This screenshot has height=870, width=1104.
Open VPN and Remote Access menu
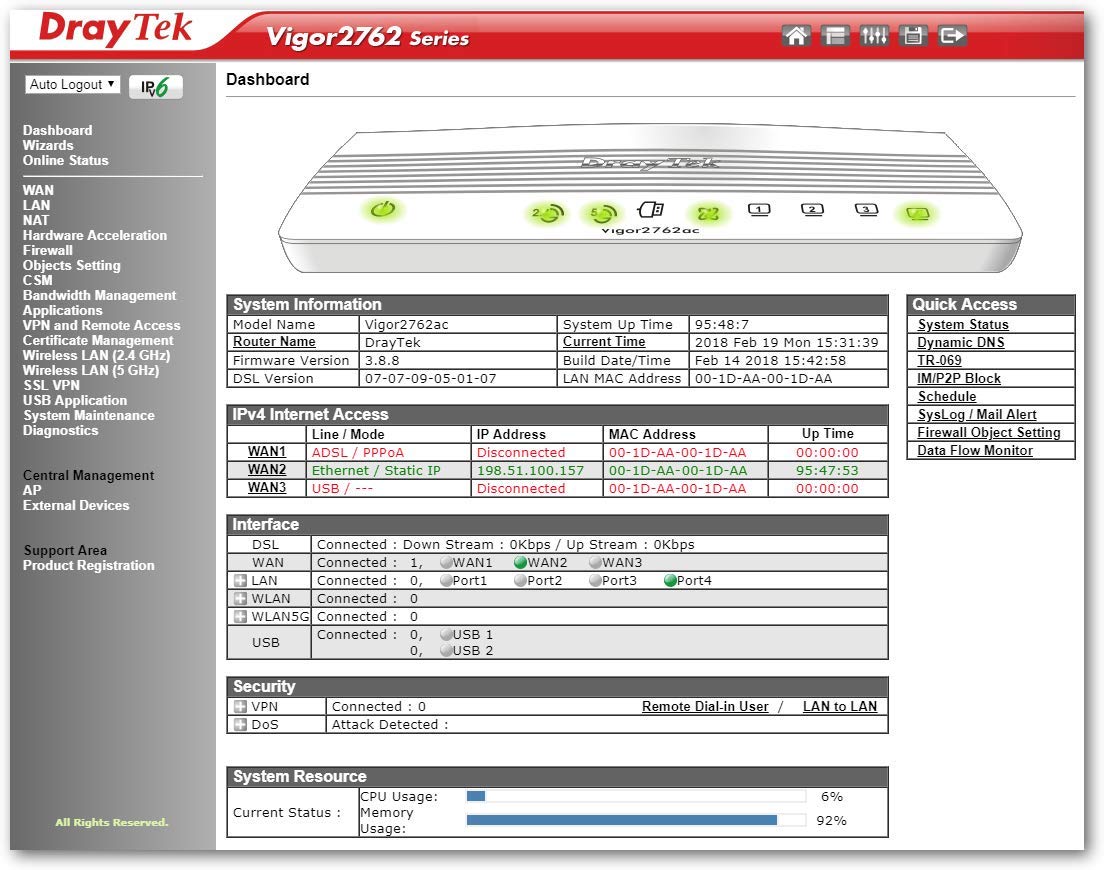101,325
